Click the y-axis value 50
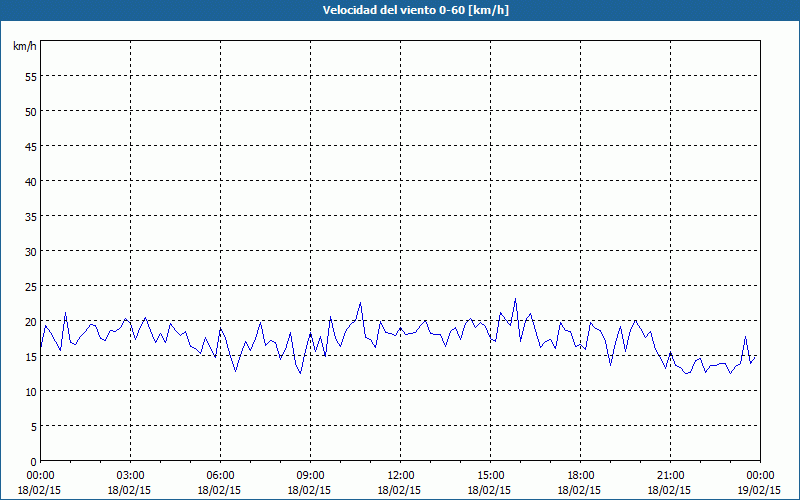Screen dimensions: 800x500 pyautogui.click(x=31, y=112)
